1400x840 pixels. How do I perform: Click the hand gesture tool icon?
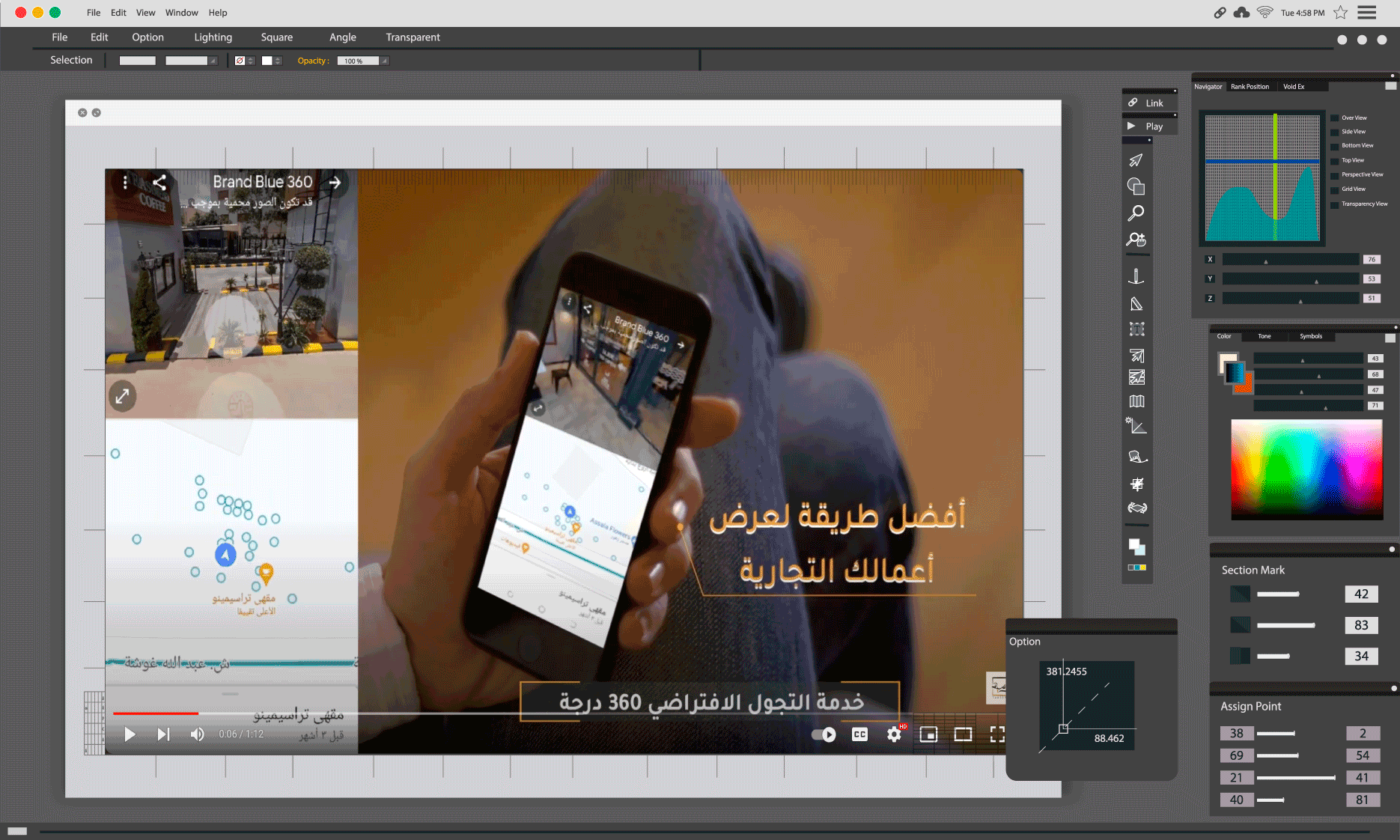tap(1136, 454)
